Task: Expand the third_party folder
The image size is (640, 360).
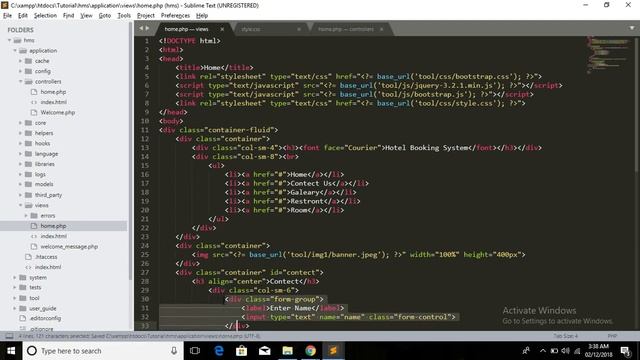Action: point(20,195)
